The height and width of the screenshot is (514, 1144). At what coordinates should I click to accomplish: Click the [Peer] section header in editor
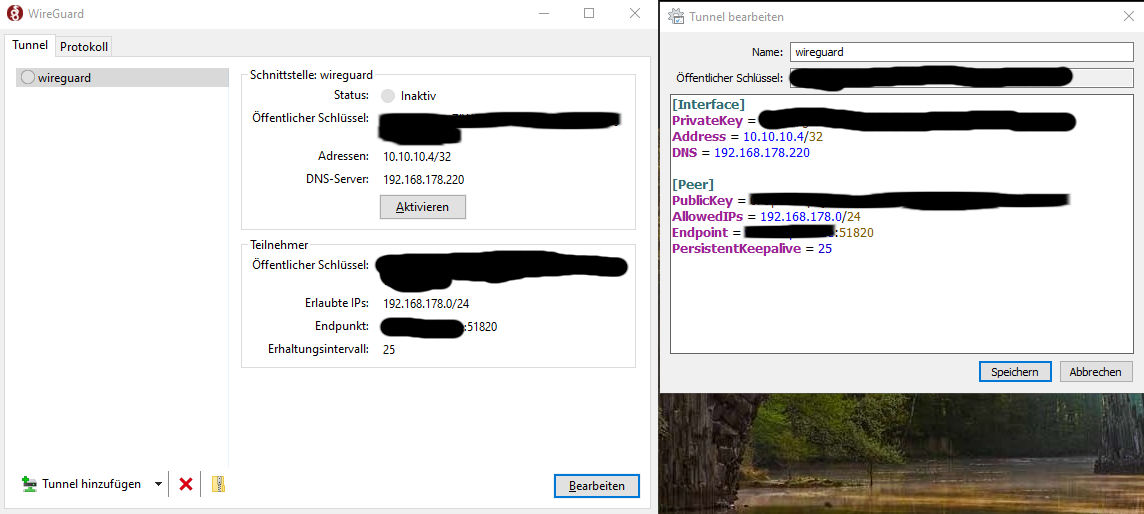pyautogui.click(x=692, y=184)
